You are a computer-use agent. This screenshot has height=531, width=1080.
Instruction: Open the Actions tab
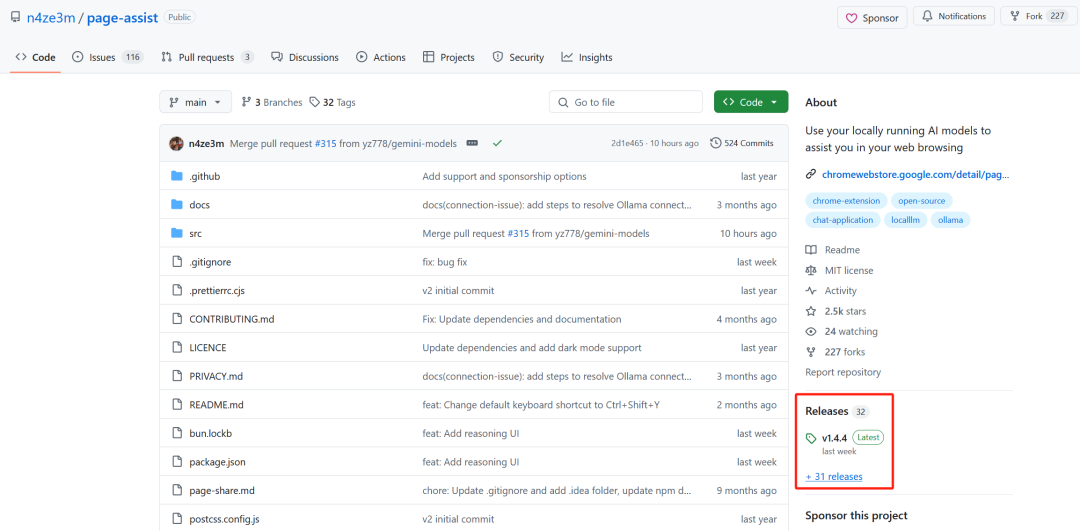(381, 57)
